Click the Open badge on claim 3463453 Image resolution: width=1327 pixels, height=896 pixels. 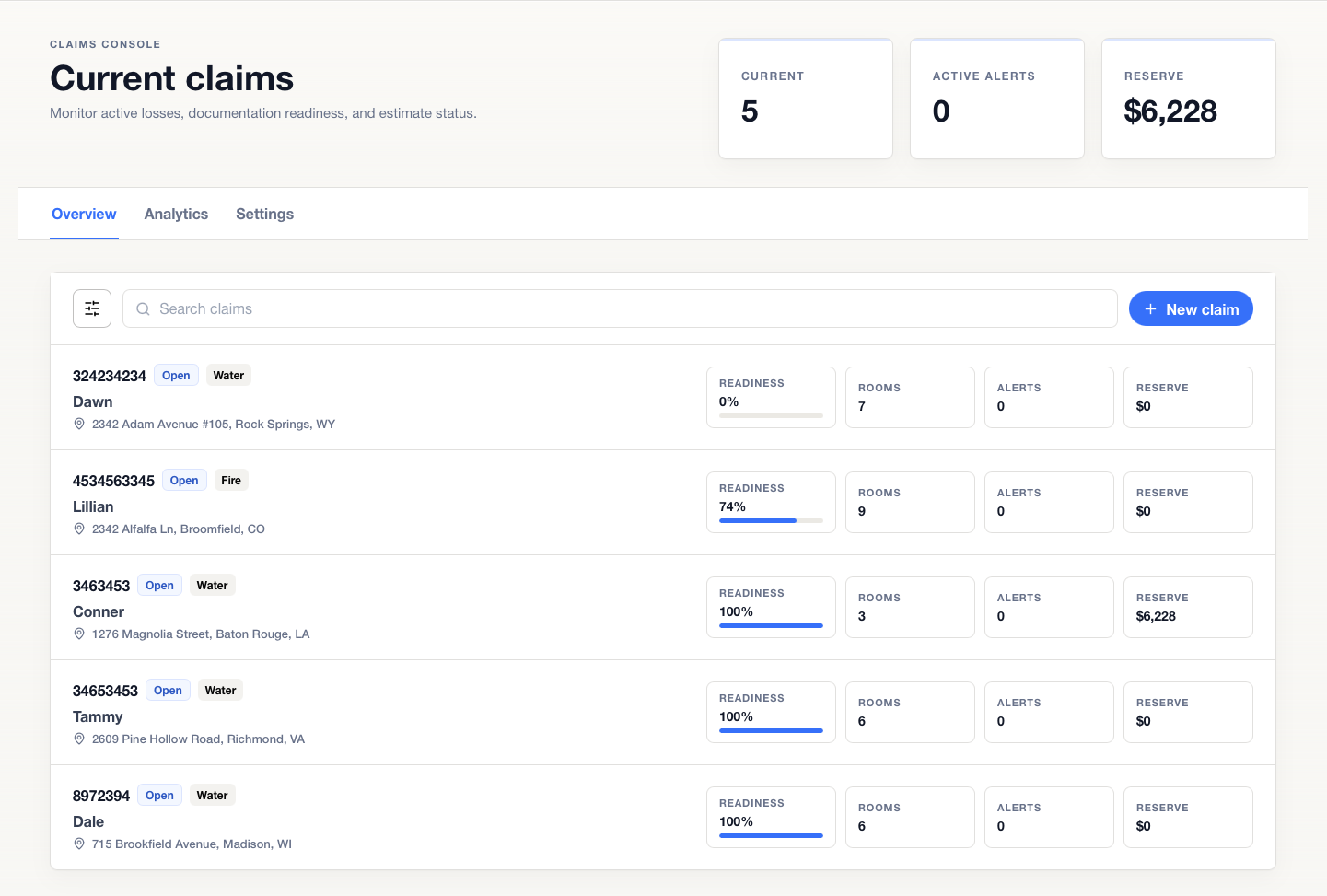(159, 586)
